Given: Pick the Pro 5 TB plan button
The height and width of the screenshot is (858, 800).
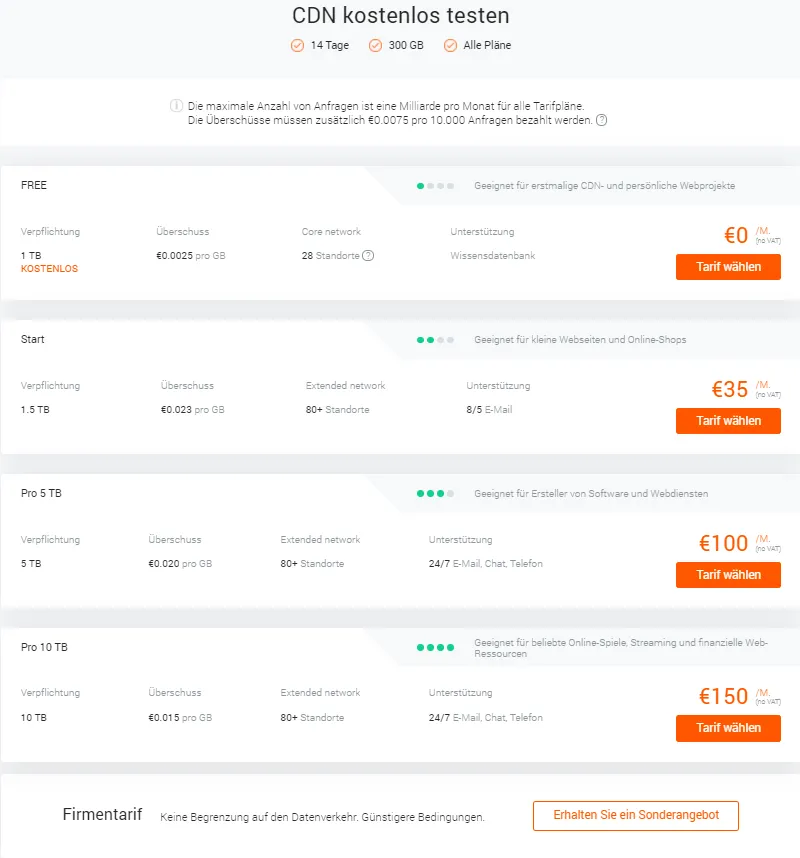Looking at the screenshot, I should [728, 575].
